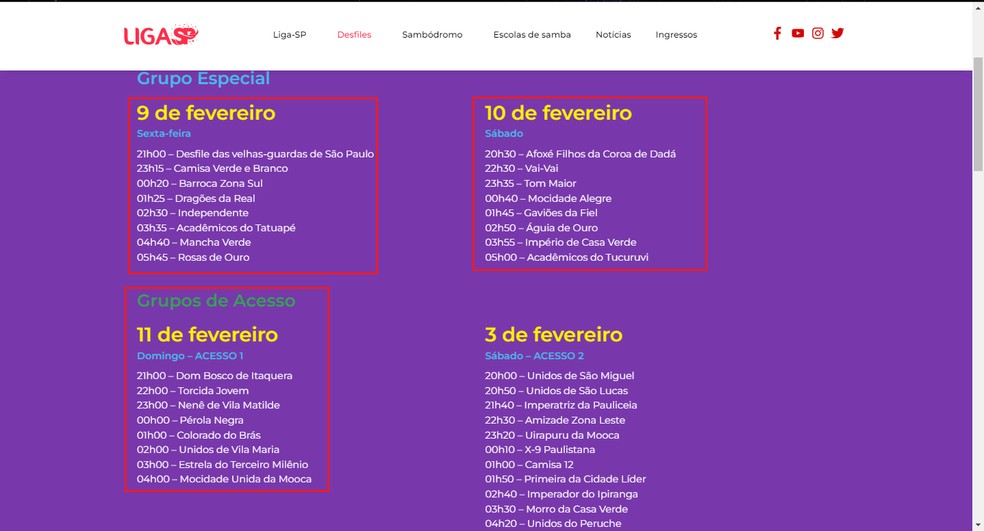Click the 11 de fevereiro heading
The image size is (984, 531).
point(207,335)
